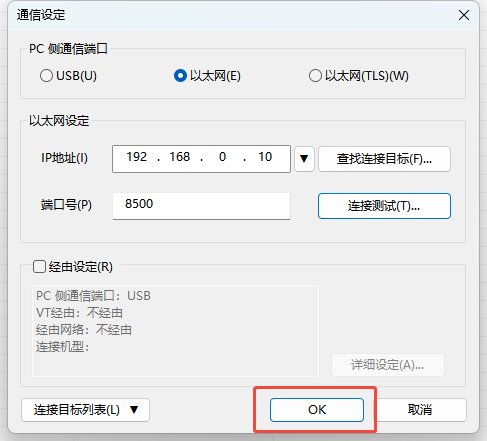The image size is (487, 441).
Task: Click the last IP octet showing 10
Action: tap(265, 157)
